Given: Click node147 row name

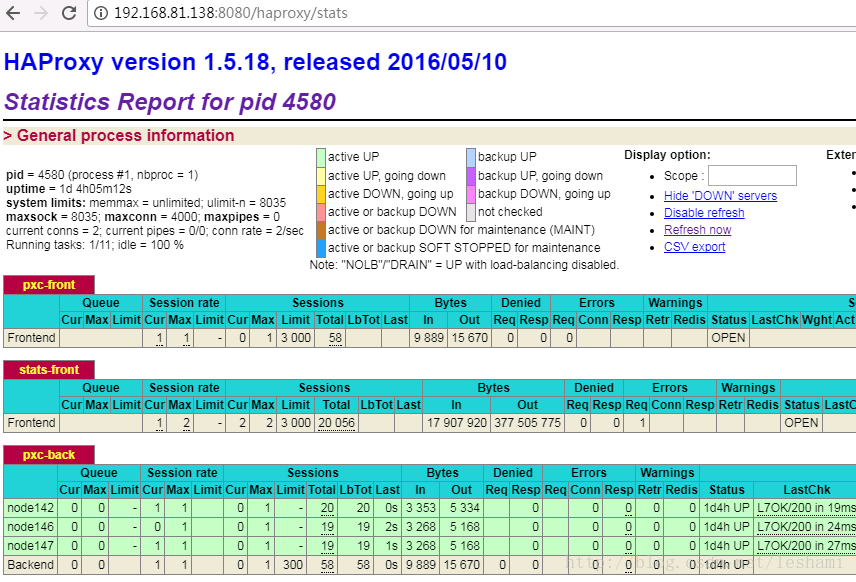Looking at the screenshot, I should (x=31, y=546).
